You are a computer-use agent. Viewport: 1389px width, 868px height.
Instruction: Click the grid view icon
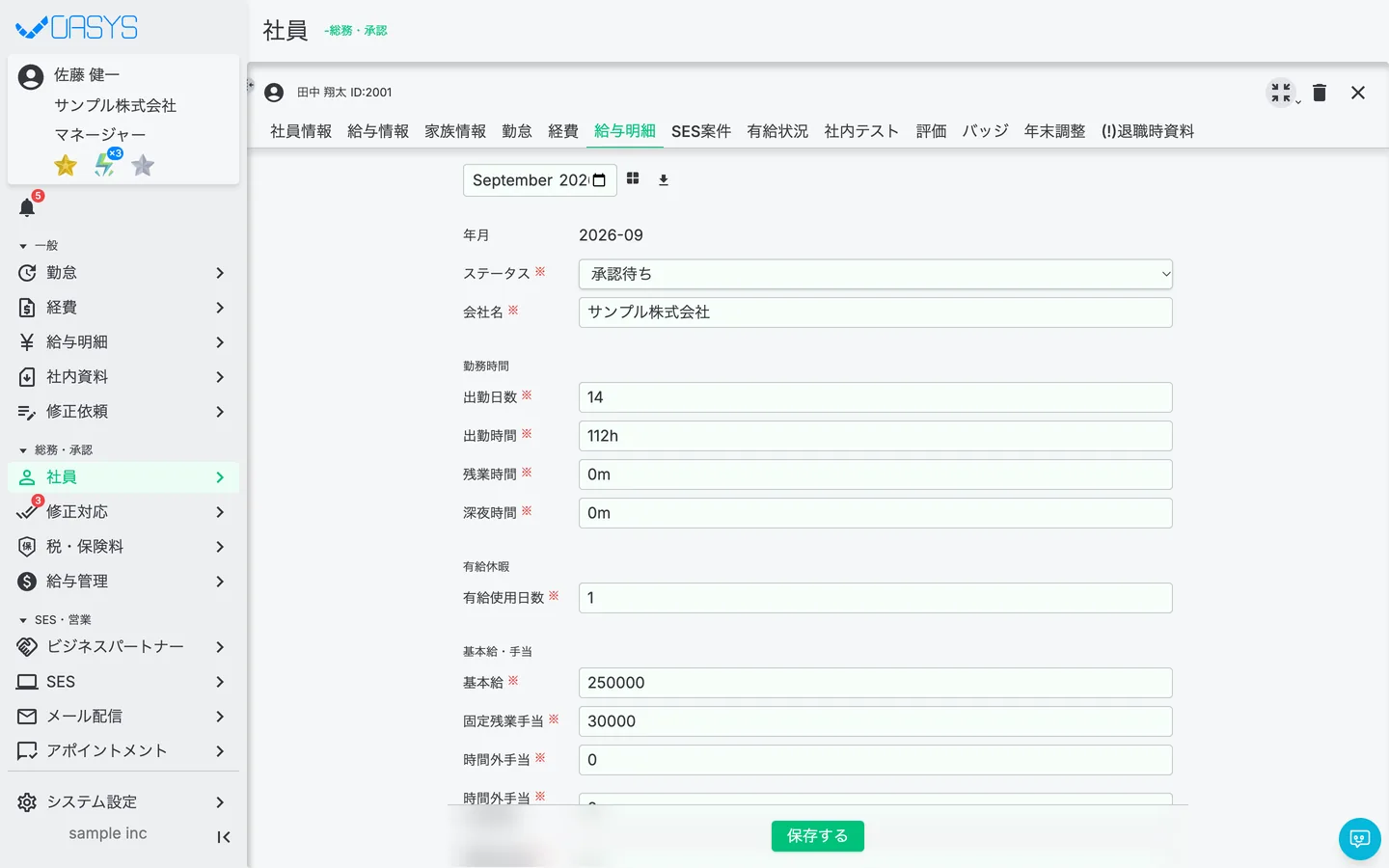click(x=633, y=178)
